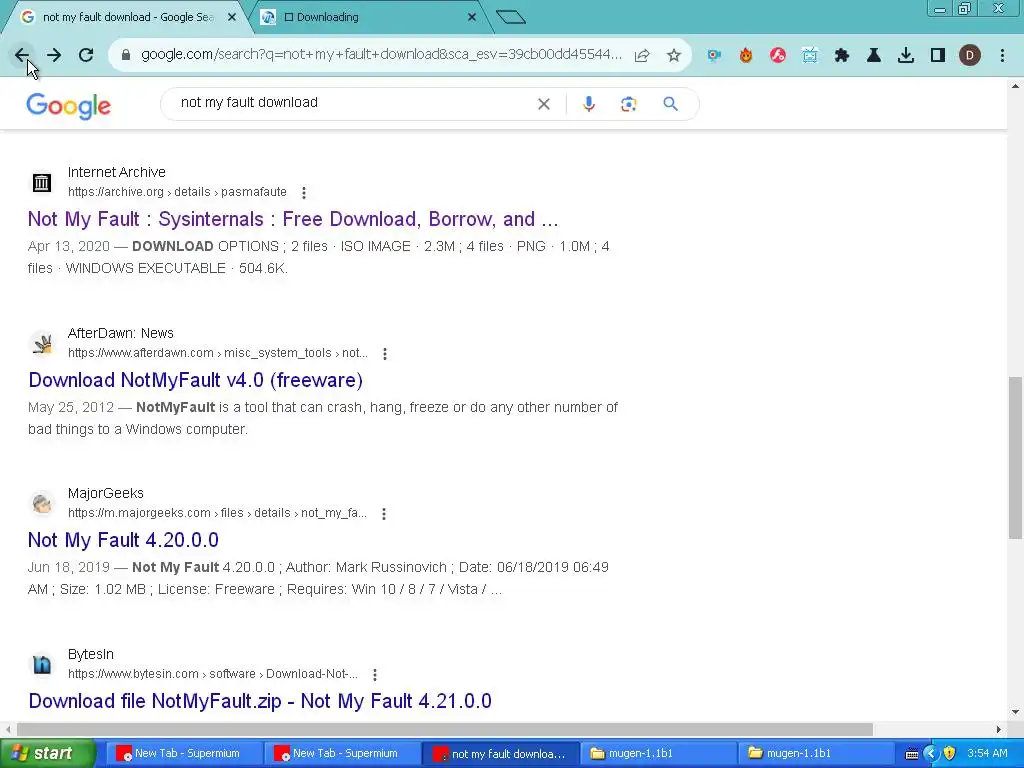Click the archive.org URL breadcrumb text
Viewport: 1024px width, 768px height.
click(177, 192)
